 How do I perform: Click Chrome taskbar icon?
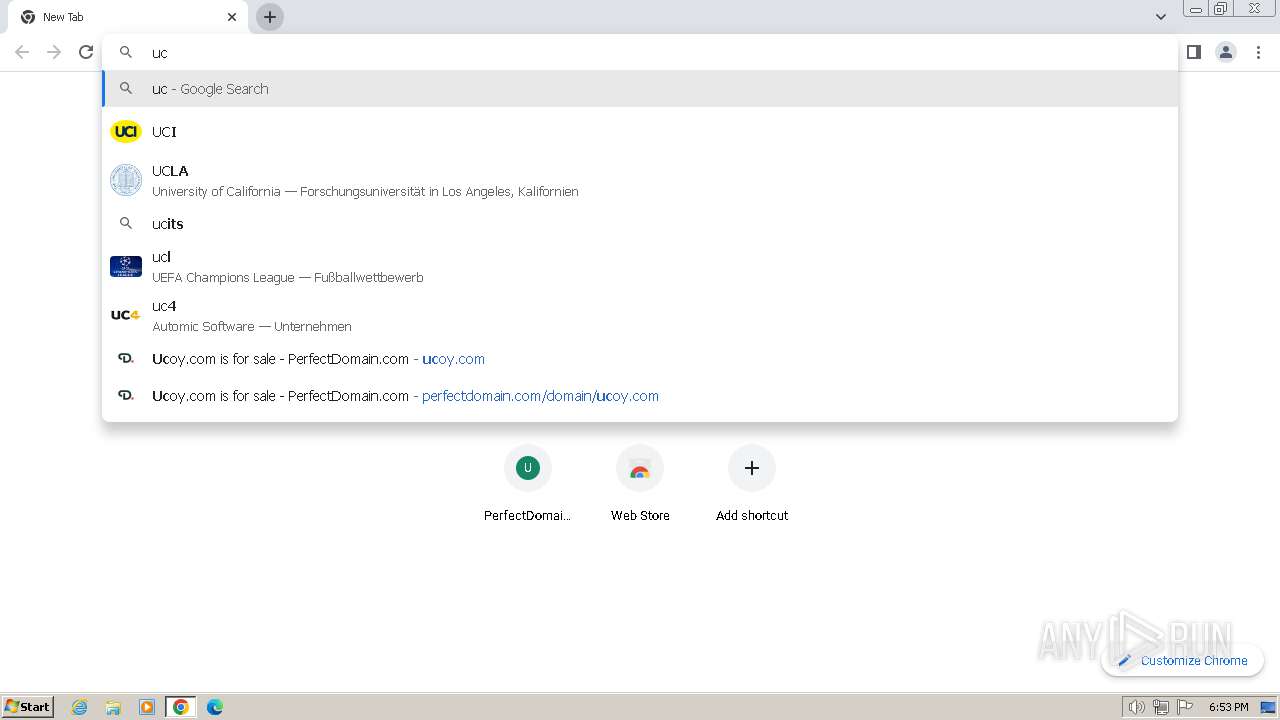coord(181,707)
